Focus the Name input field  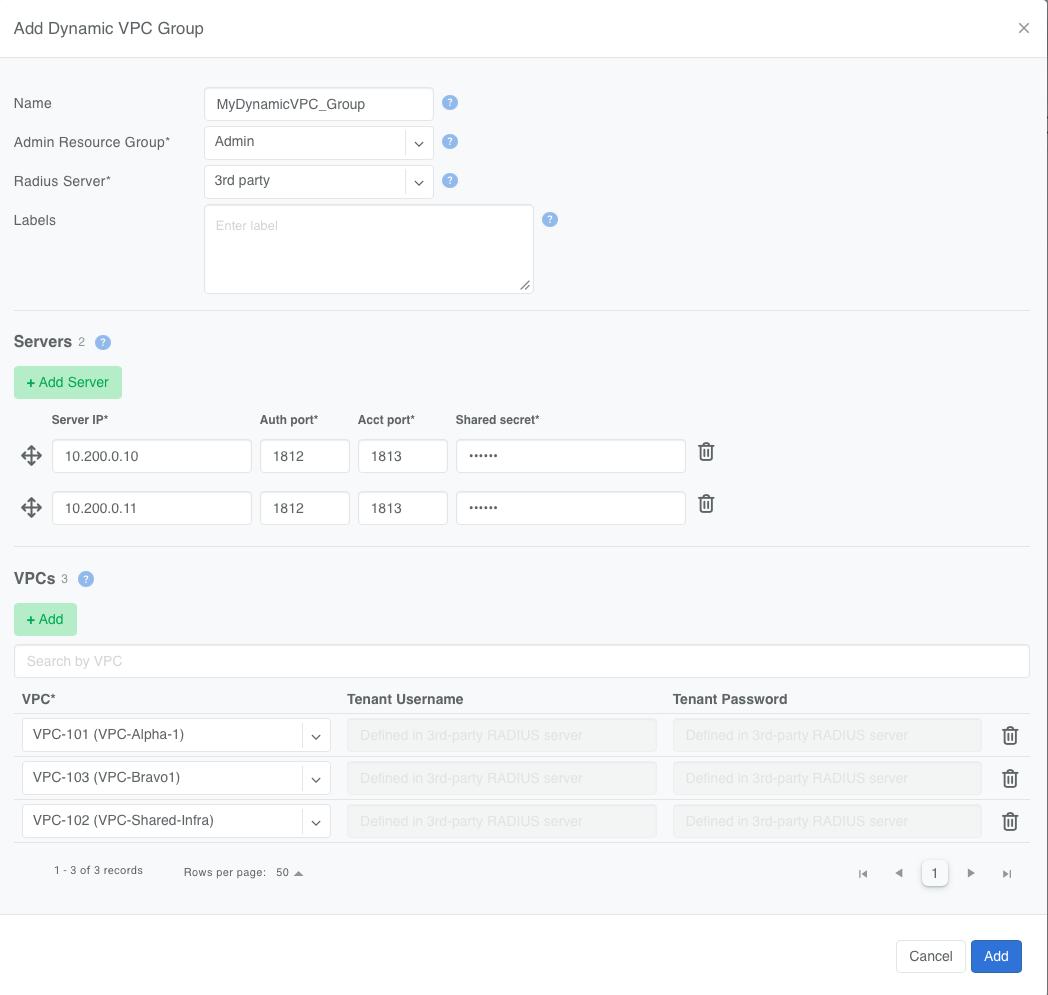(319, 104)
